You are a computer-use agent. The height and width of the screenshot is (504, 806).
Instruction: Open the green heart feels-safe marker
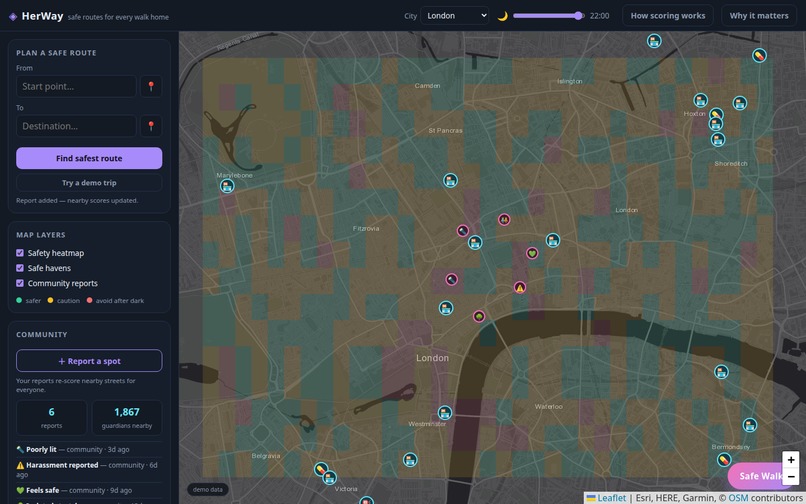532,253
